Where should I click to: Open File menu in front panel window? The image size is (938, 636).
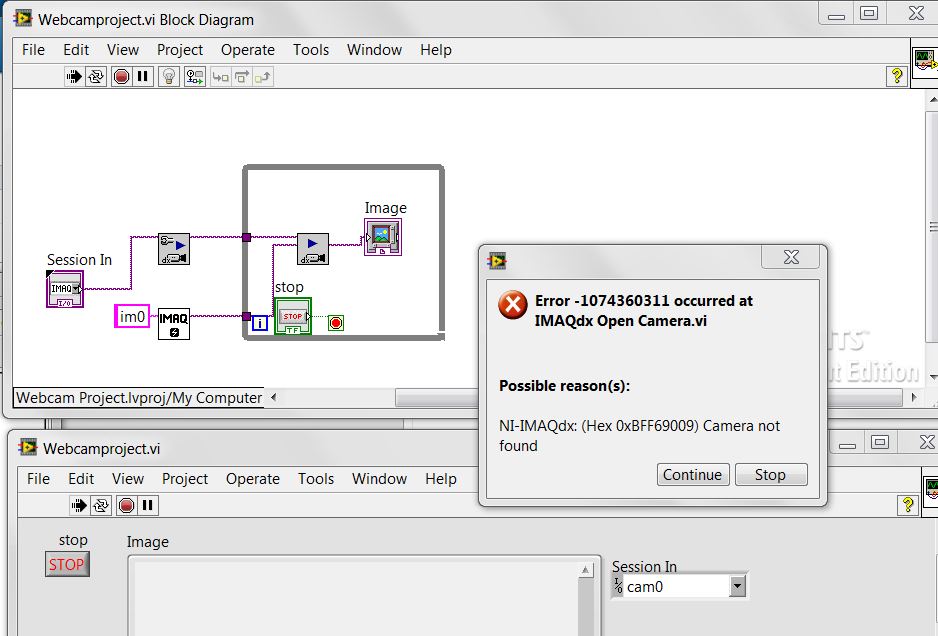(x=38, y=479)
